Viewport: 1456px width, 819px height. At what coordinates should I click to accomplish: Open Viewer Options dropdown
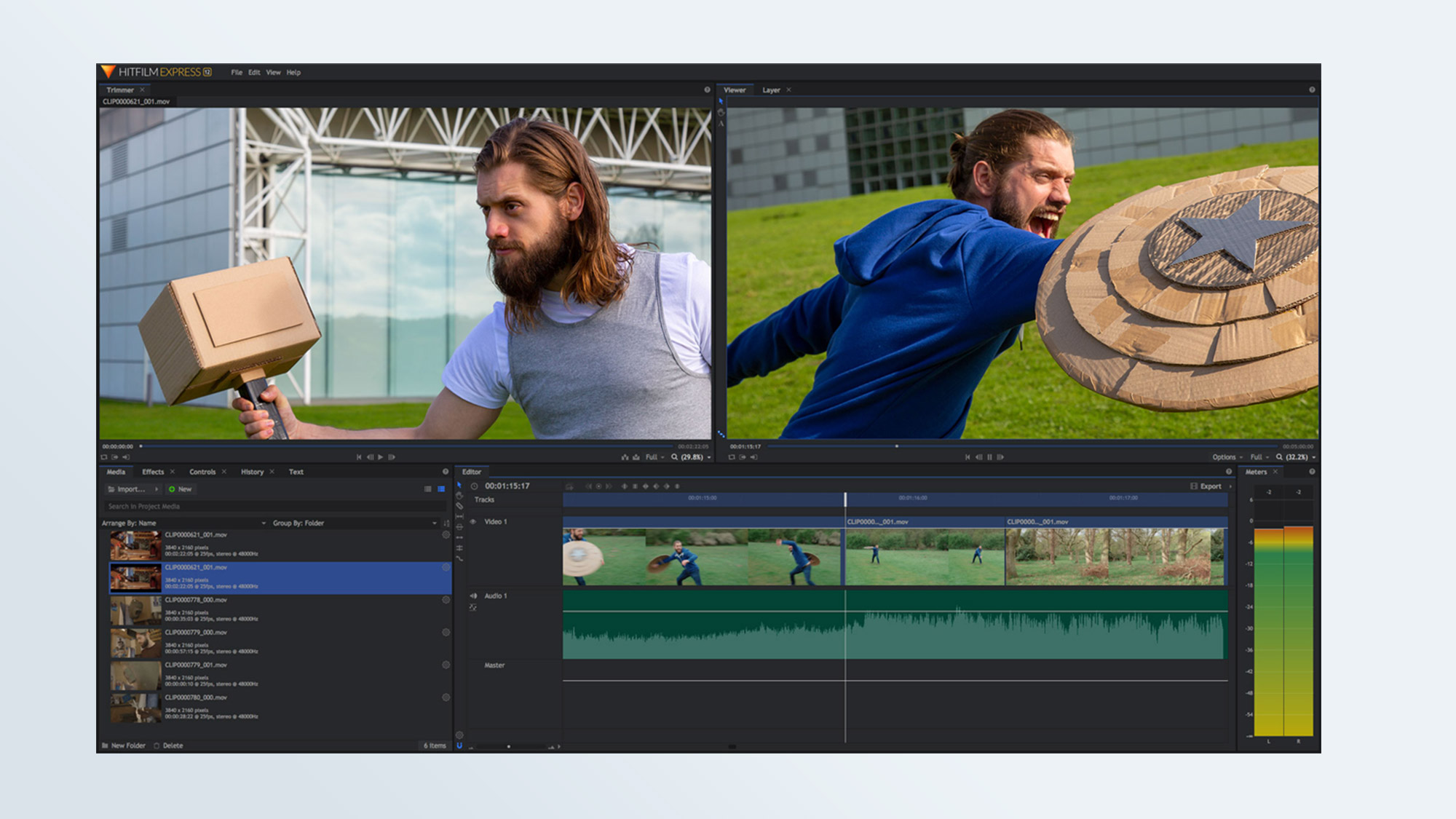tap(1227, 457)
